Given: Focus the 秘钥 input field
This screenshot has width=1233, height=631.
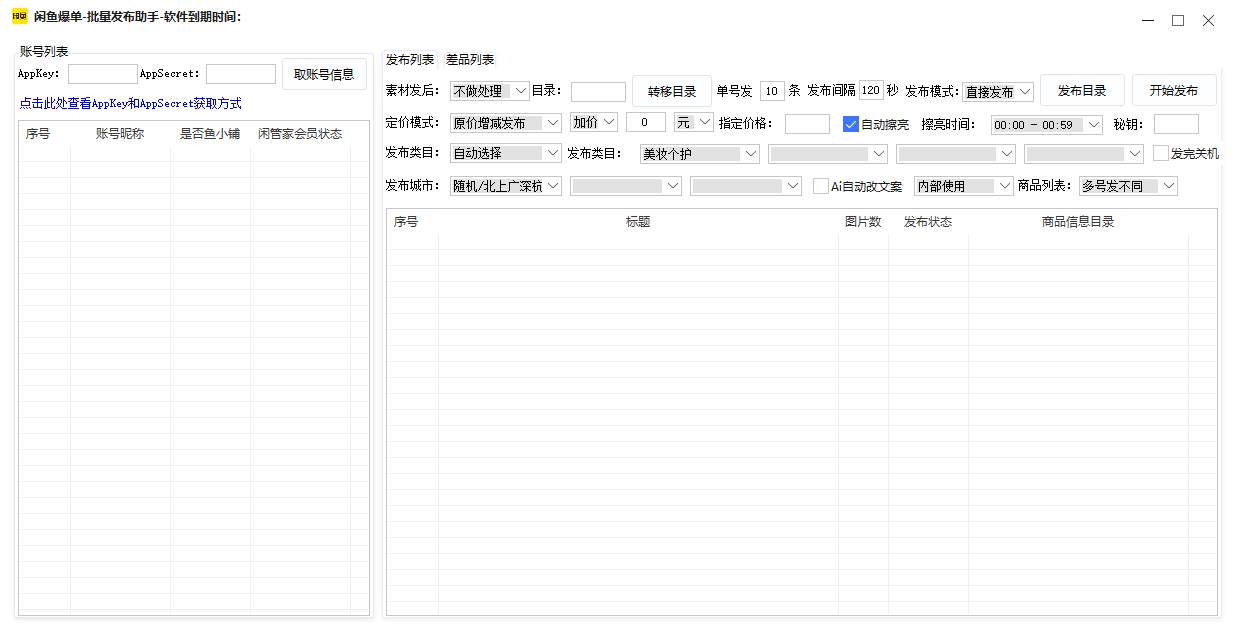Looking at the screenshot, I should point(1176,124).
